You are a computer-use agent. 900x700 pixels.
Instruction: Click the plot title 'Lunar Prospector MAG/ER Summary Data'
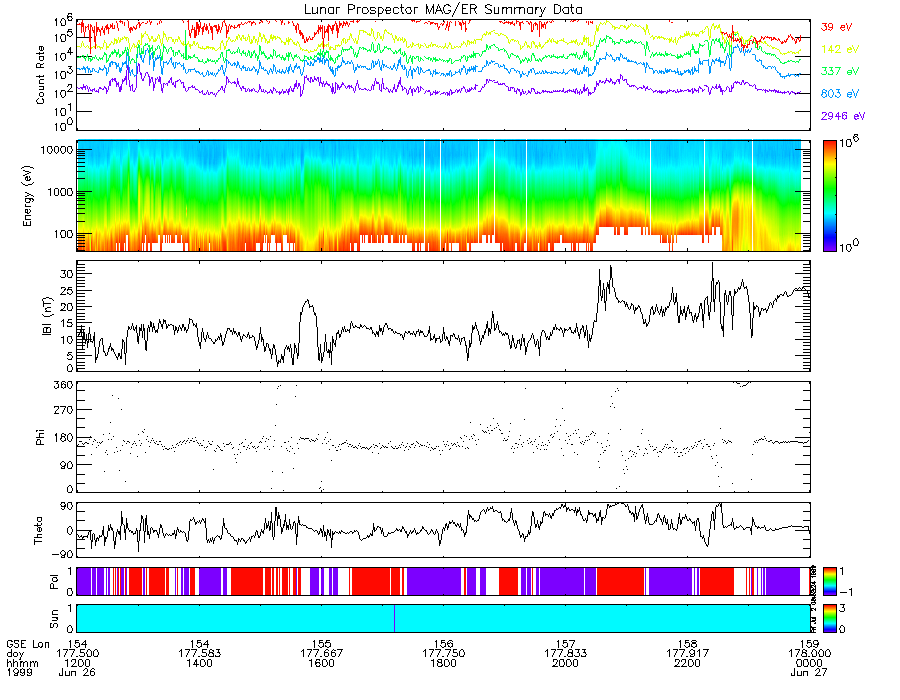click(x=443, y=9)
